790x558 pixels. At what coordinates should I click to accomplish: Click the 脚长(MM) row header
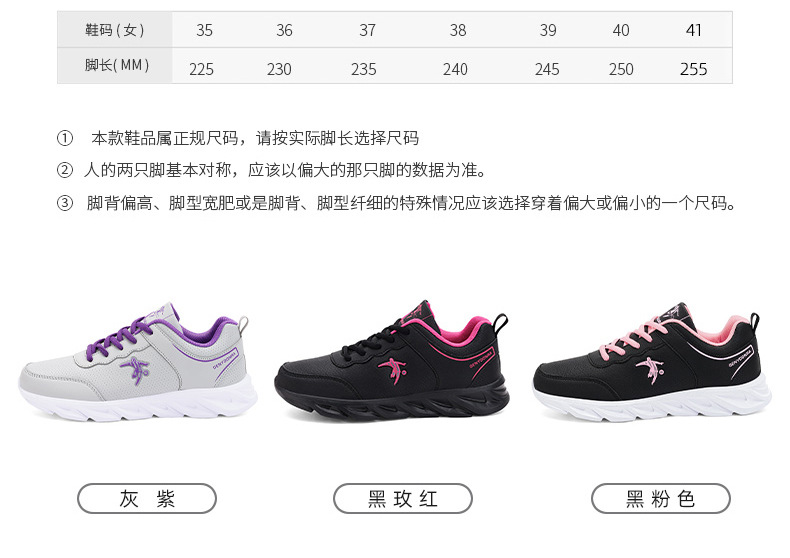(x=115, y=65)
